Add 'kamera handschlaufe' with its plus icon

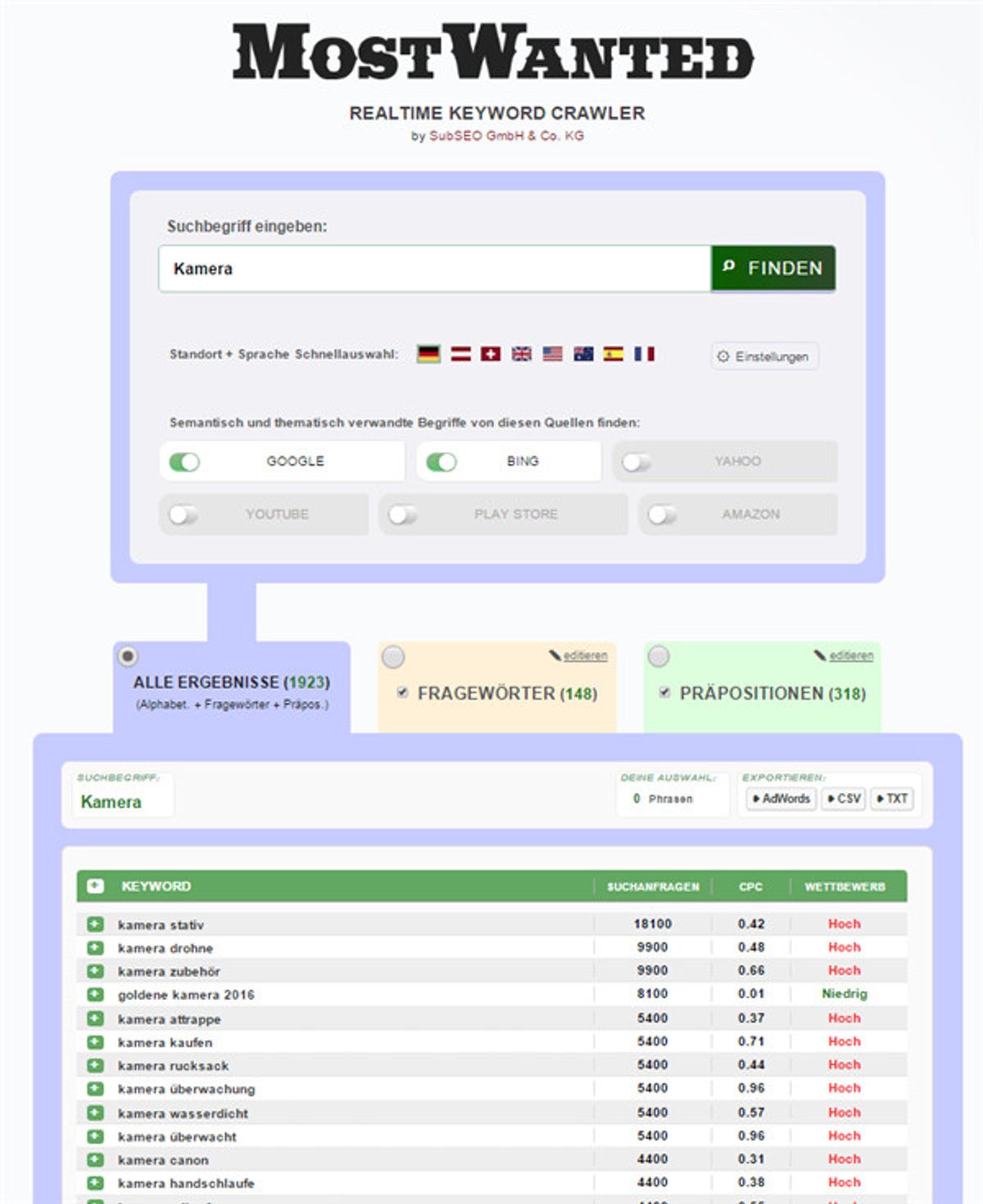tap(95, 1183)
